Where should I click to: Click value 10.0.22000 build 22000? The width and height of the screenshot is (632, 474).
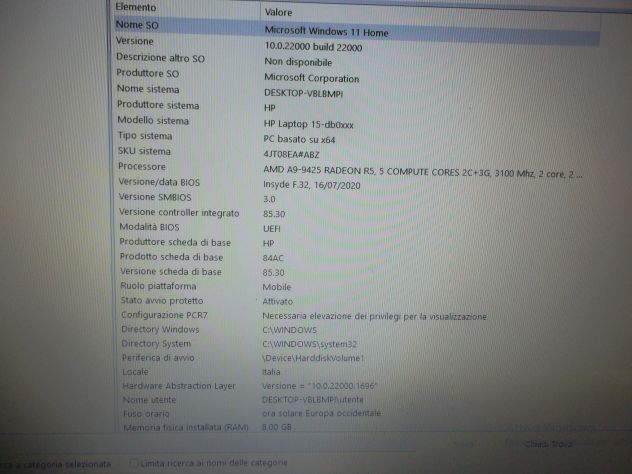point(313,47)
